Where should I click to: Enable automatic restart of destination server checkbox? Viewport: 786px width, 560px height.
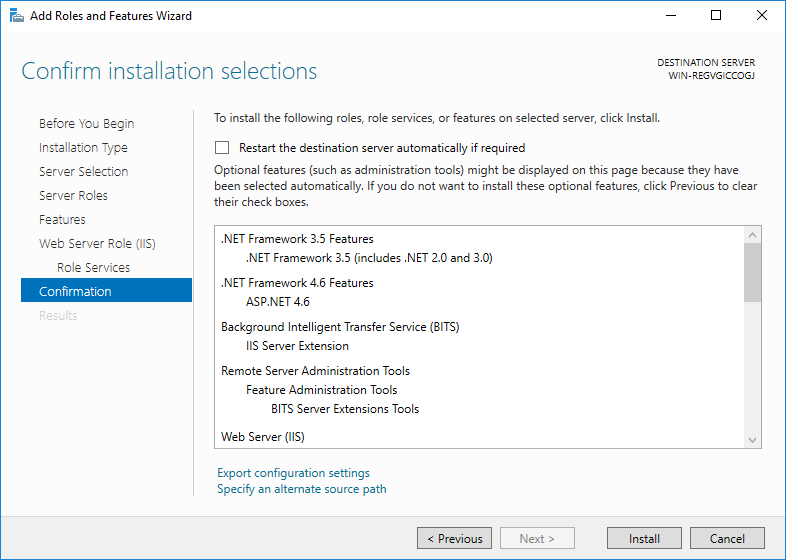[222, 148]
